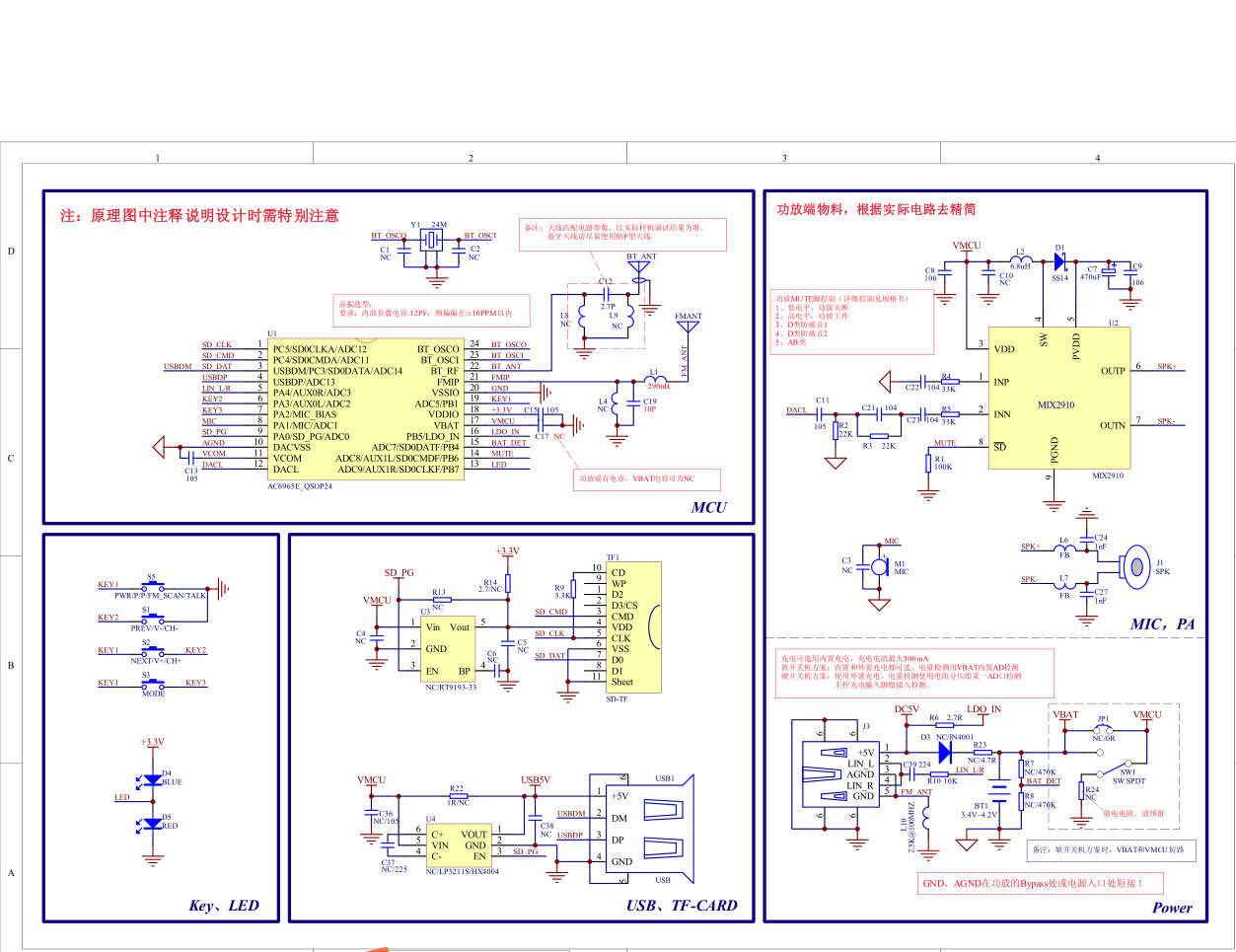Click the D5 RED LED symbol
This screenshot has height=952, width=1236.
tap(151, 823)
